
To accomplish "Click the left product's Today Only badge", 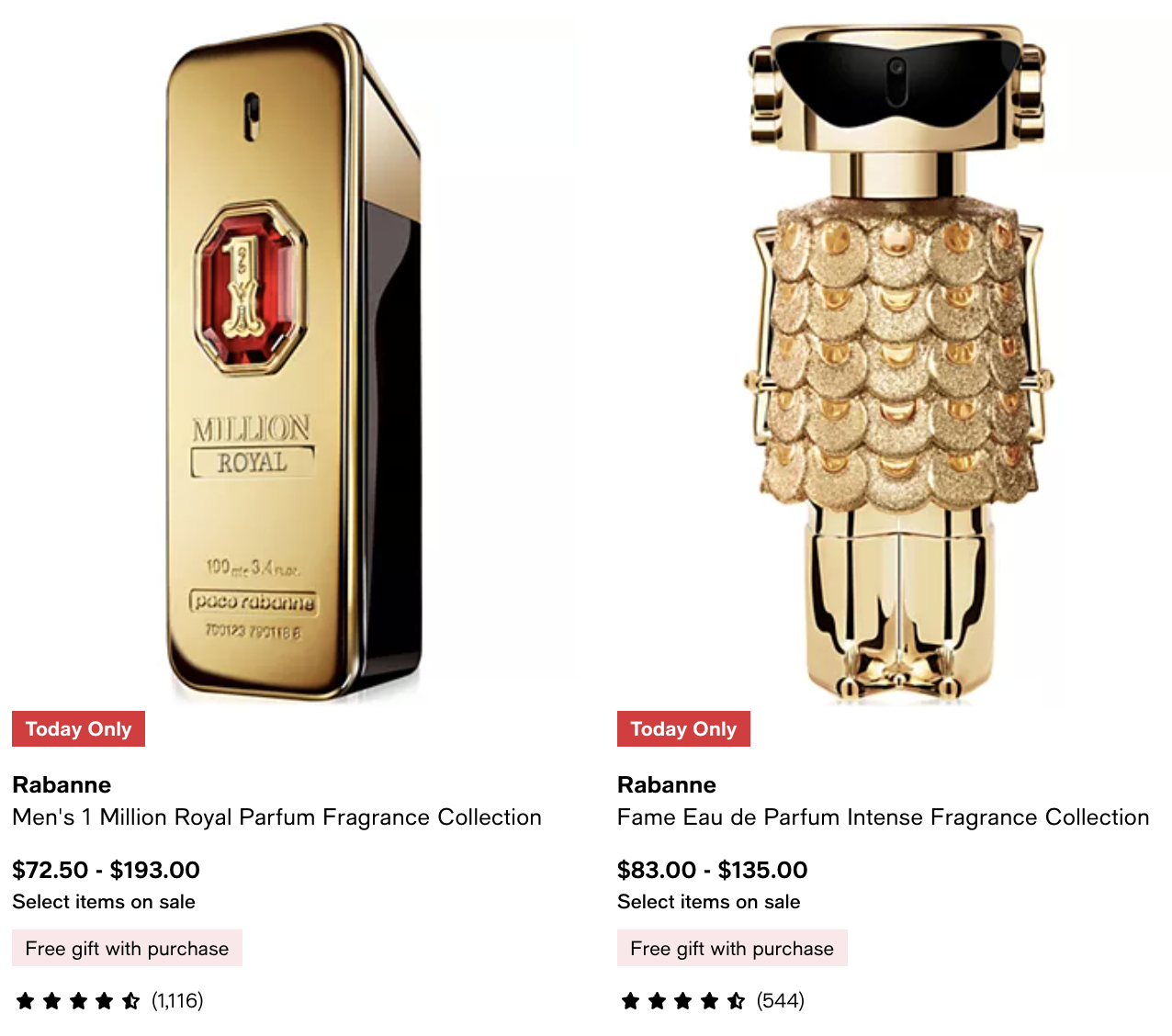I will pos(79,729).
